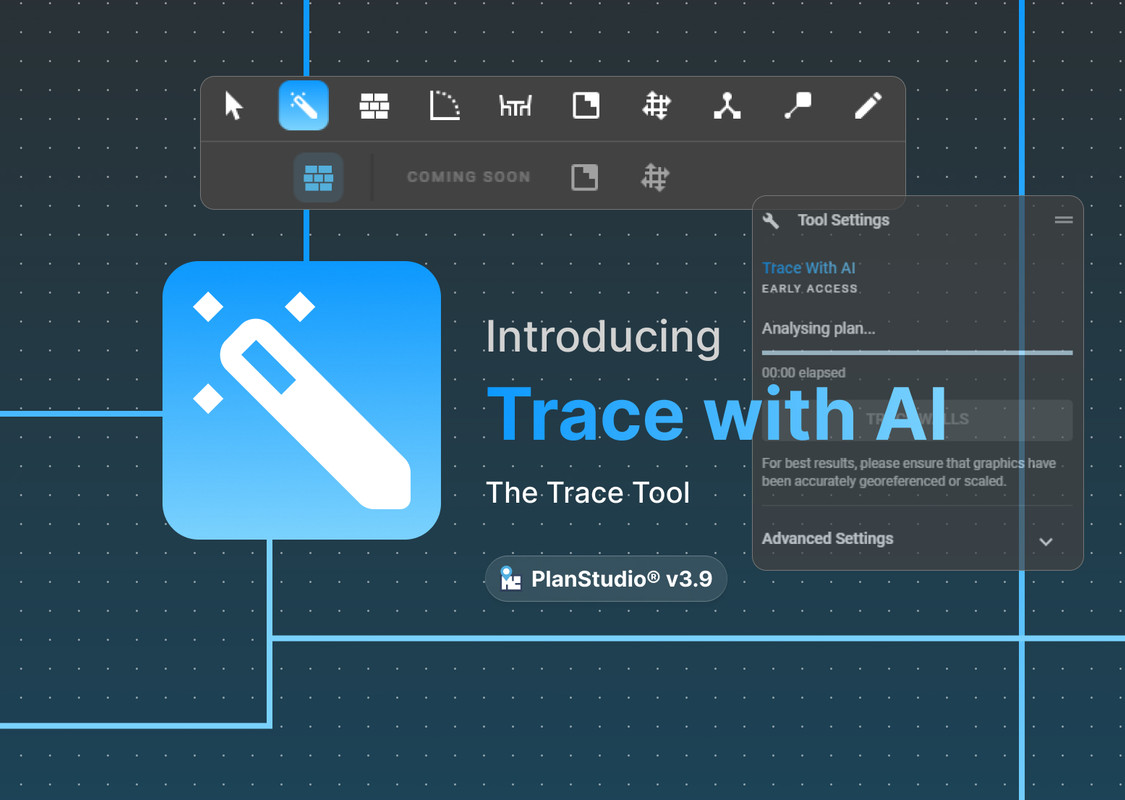Choose the blue trace walls sub-option
This screenshot has height=800, width=1125.
pyautogui.click(x=319, y=177)
